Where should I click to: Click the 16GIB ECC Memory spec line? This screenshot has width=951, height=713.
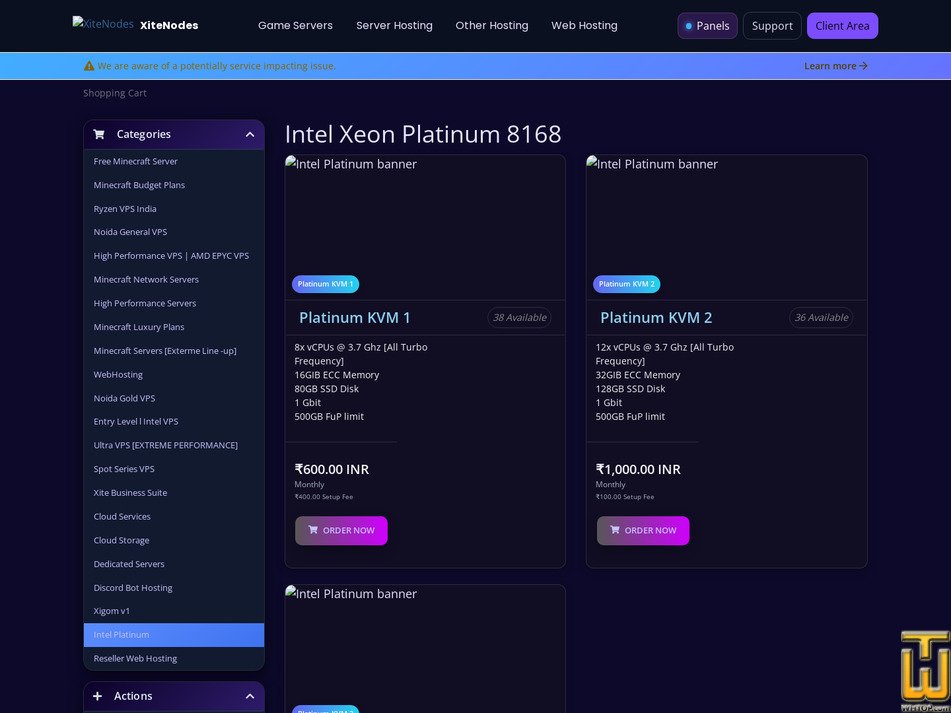[337, 375]
